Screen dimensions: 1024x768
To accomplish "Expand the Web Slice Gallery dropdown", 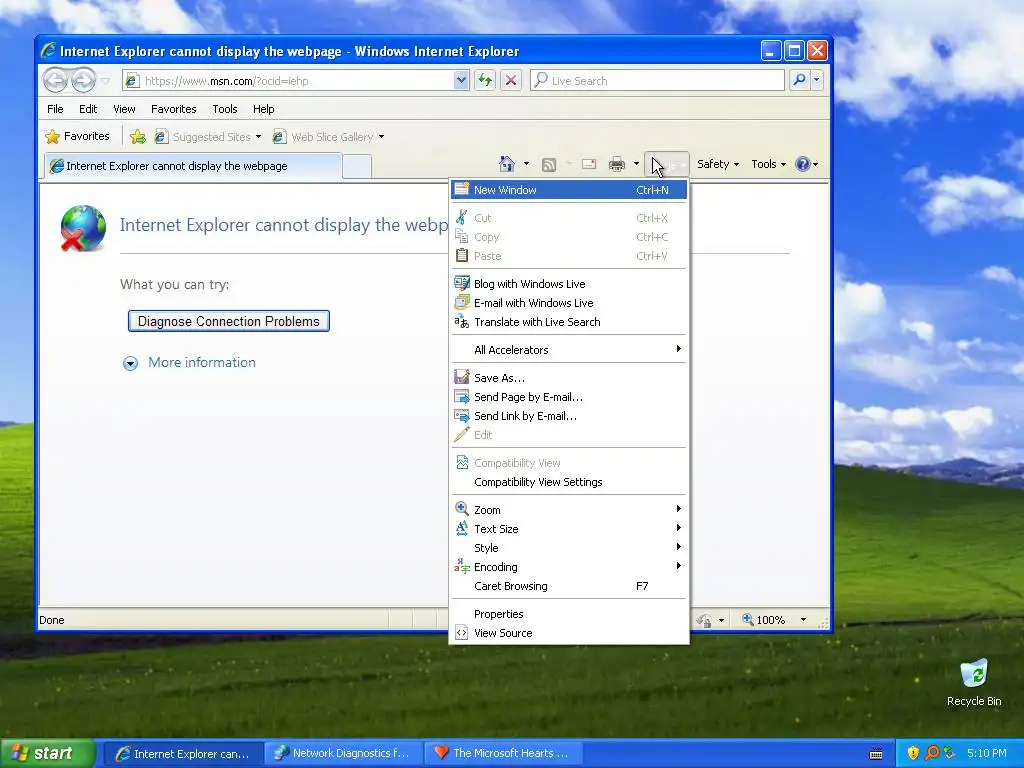I will [x=381, y=136].
